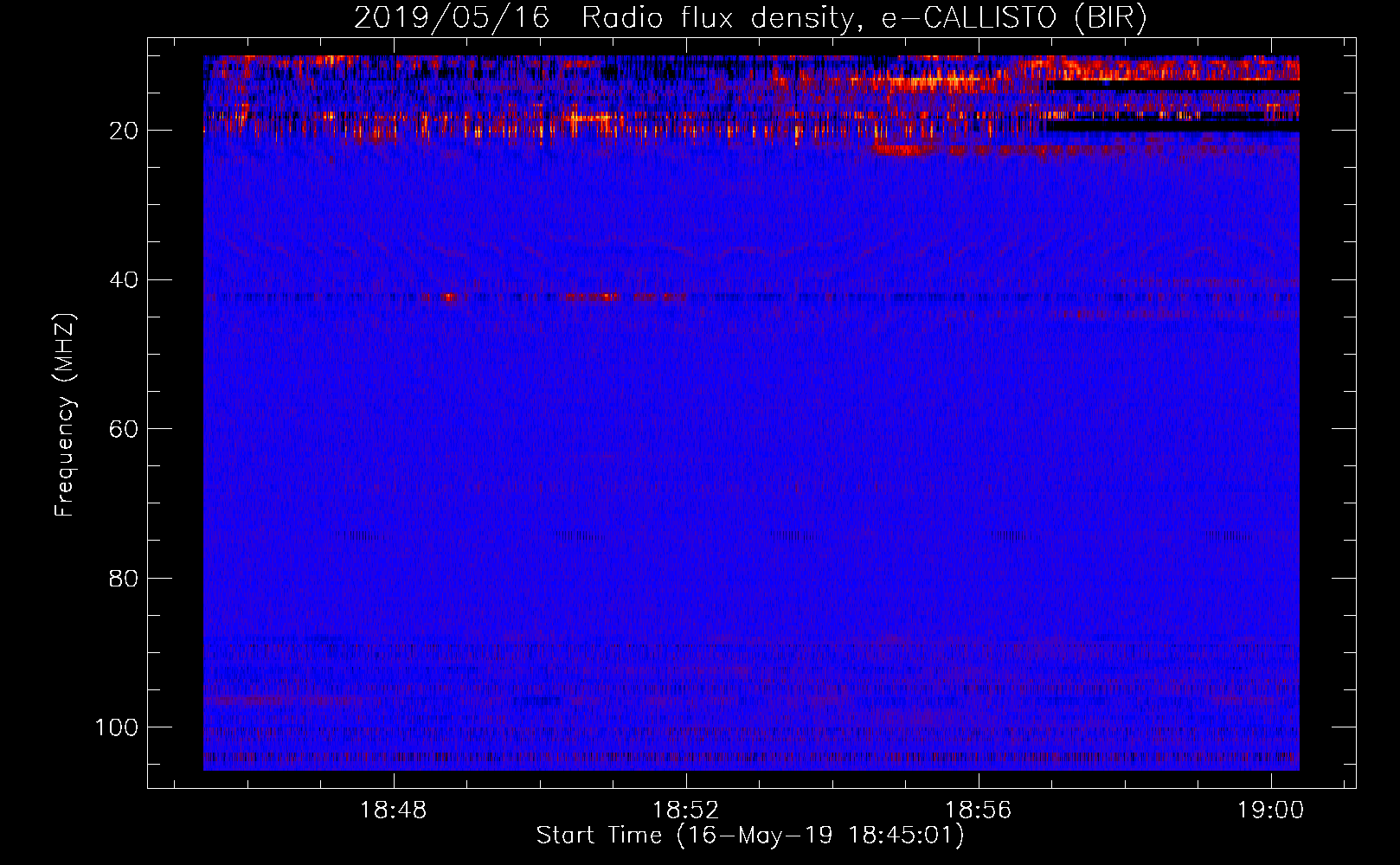Click the "Start Time (16-May-19 18:45:01)" x-axis label
The width and height of the screenshot is (1400, 865).
[x=750, y=836]
